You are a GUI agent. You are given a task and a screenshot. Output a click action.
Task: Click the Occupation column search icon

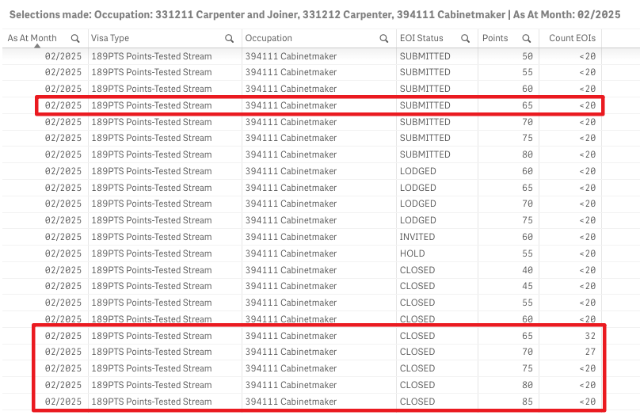(x=384, y=37)
